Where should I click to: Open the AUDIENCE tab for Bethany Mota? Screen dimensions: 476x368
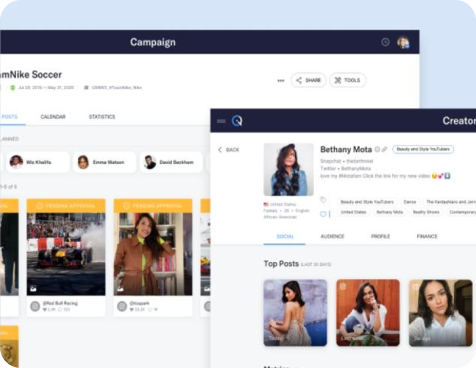(x=332, y=236)
